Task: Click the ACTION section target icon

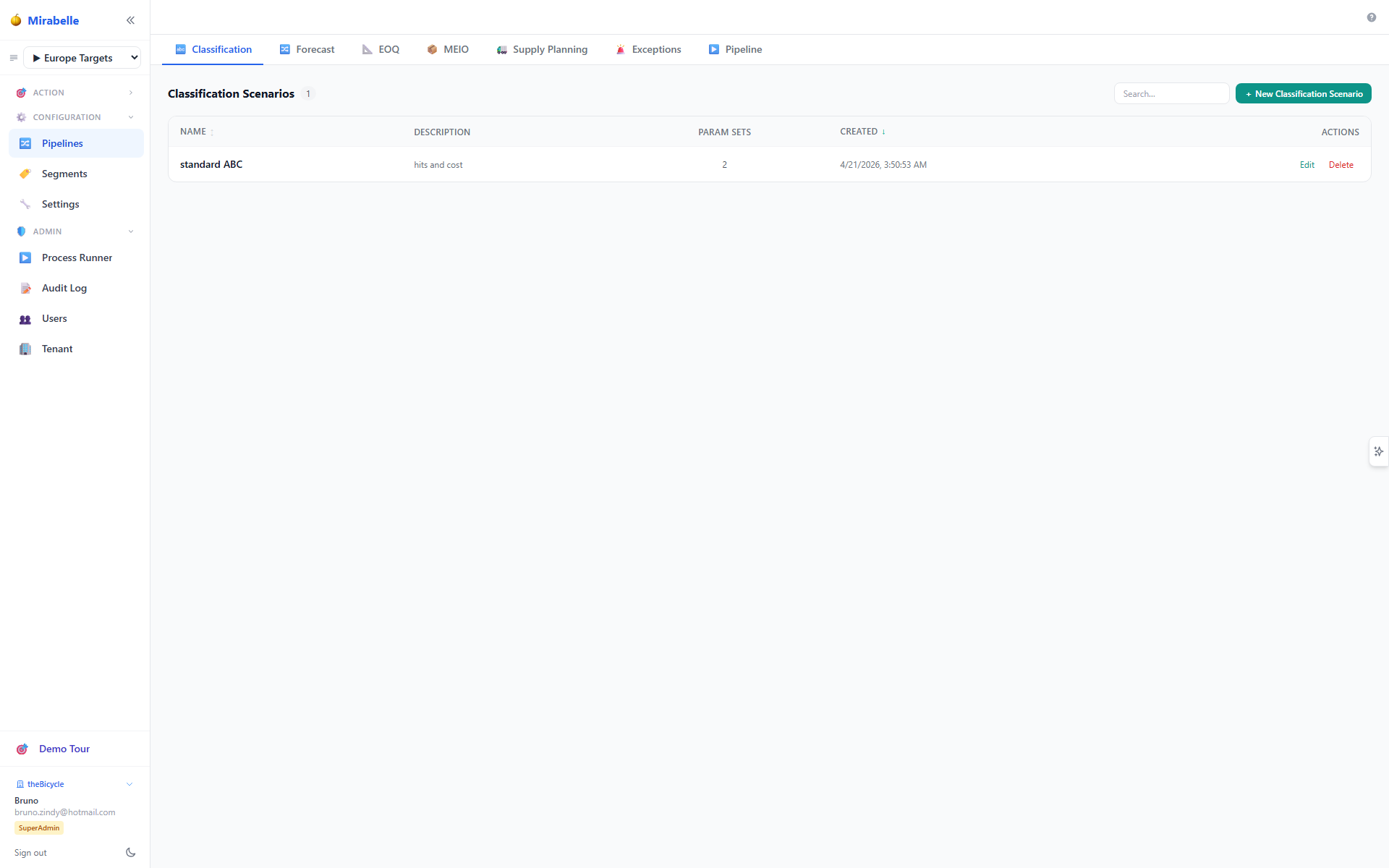Action: coord(21,93)
